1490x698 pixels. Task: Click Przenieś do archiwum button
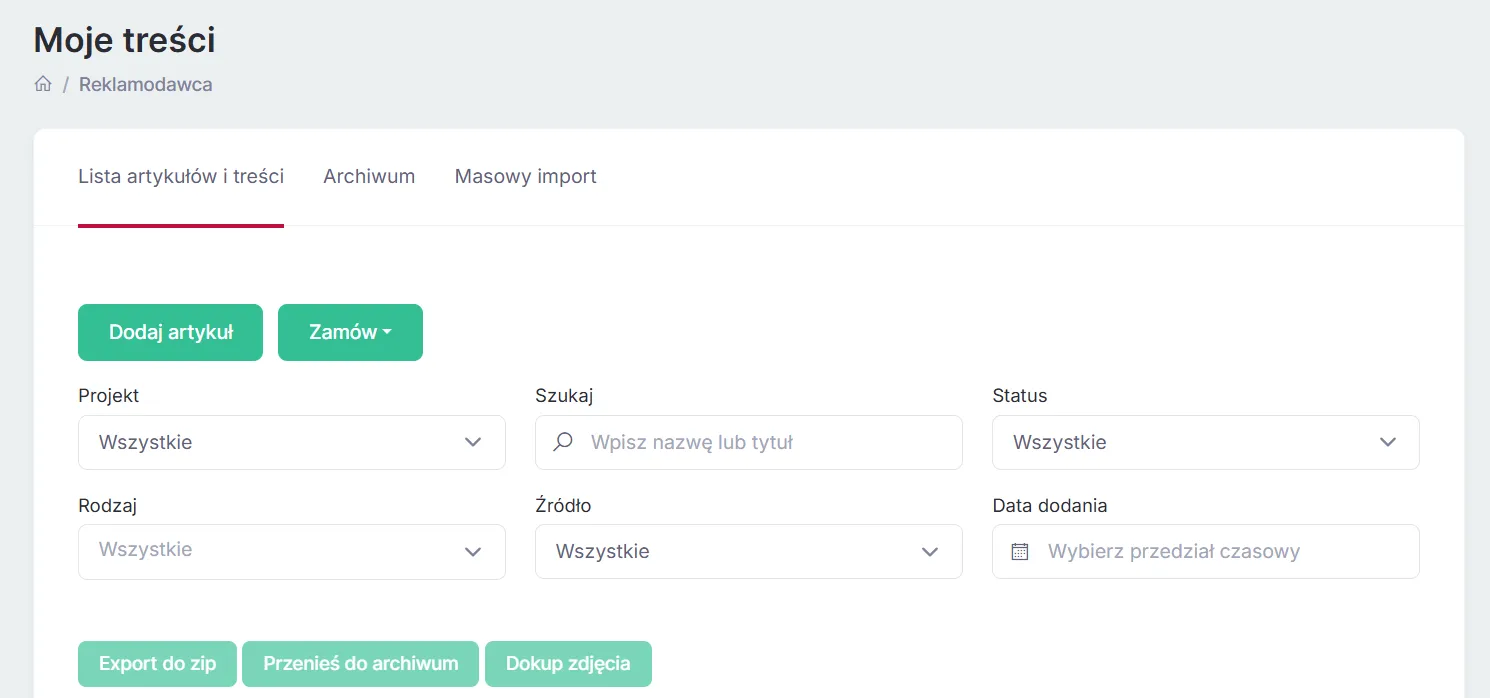coord(361,664)
